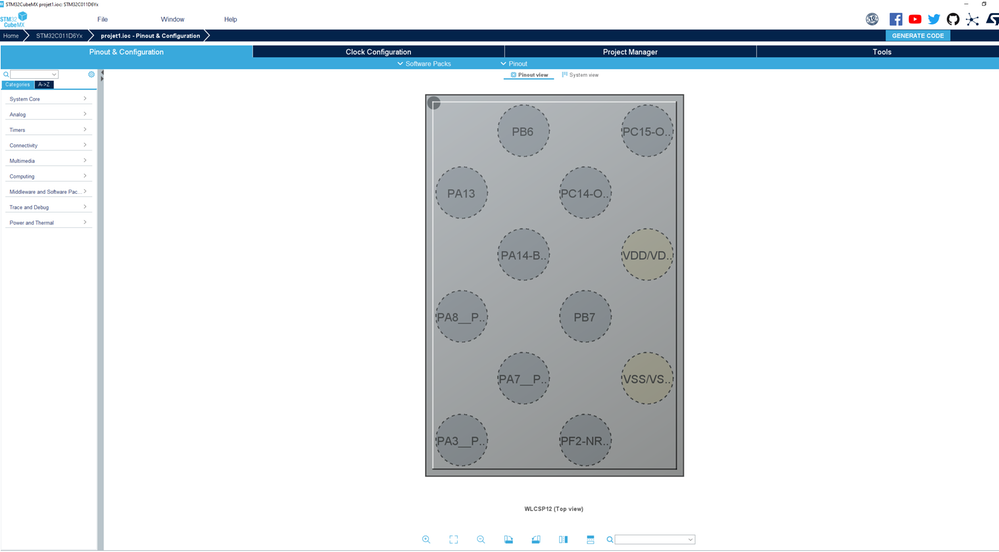Screen dimensions: 999x552
Task: Expand the Trace and Debug category
Action: click(48, 207)
